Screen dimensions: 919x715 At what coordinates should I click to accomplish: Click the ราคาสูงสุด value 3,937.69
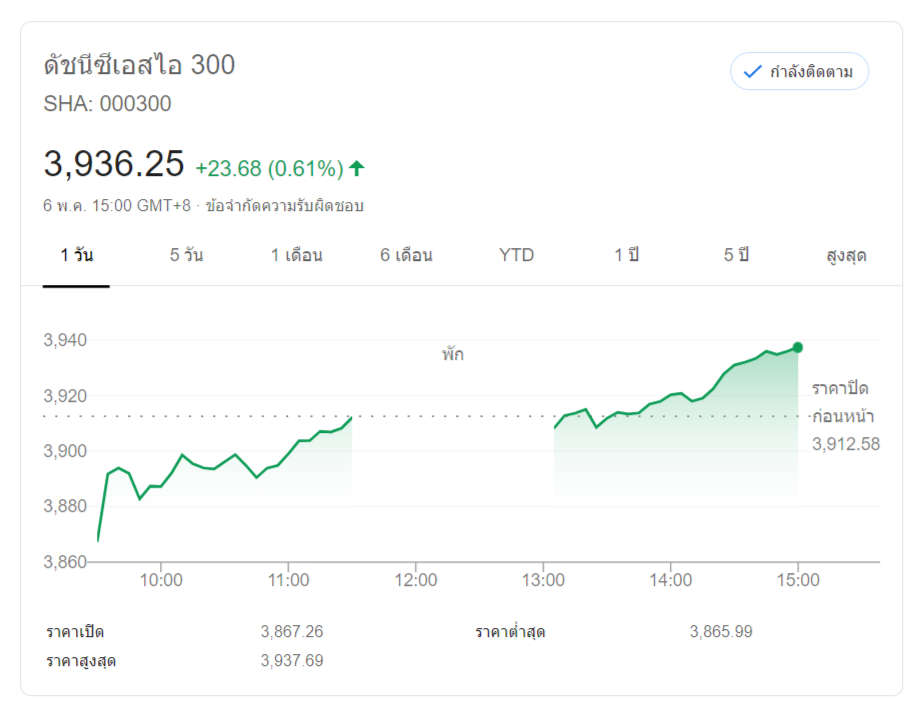pos(291,661)
